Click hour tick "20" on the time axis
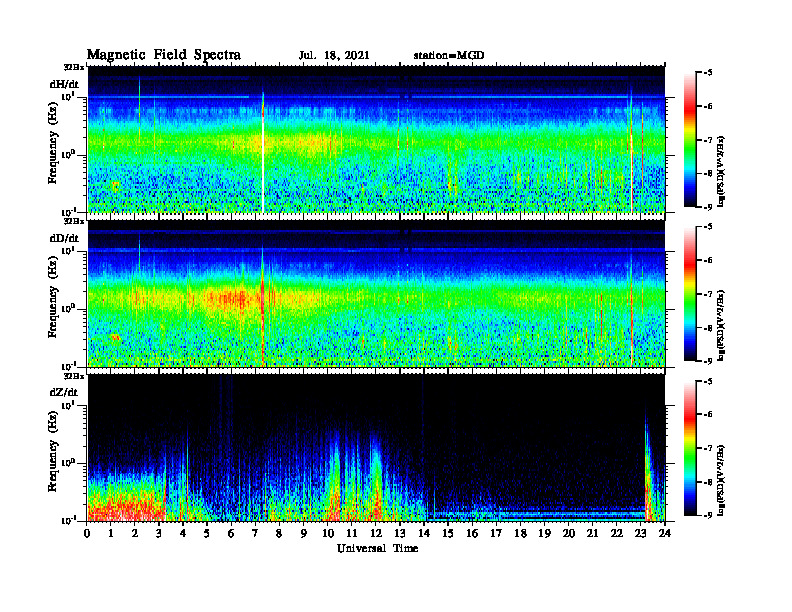The height and width of the screenshot is (612, 792). [569, 533]
